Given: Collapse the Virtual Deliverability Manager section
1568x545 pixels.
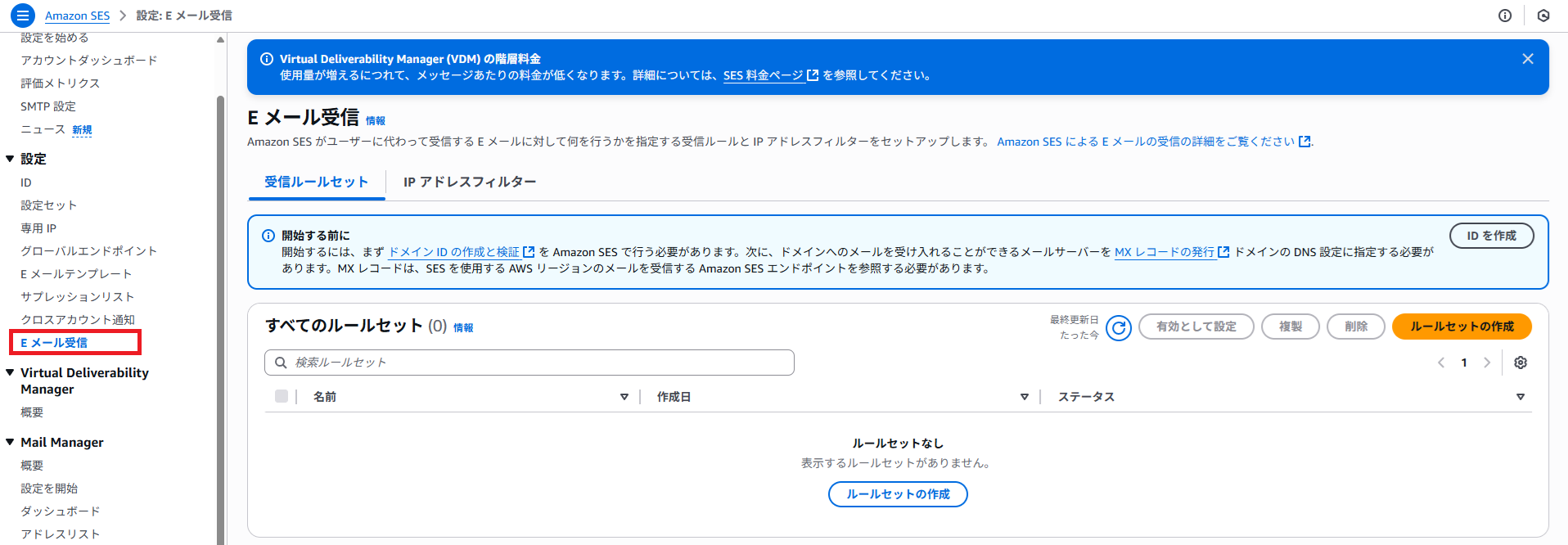Looking at the screenshot, I should [10, 372].
